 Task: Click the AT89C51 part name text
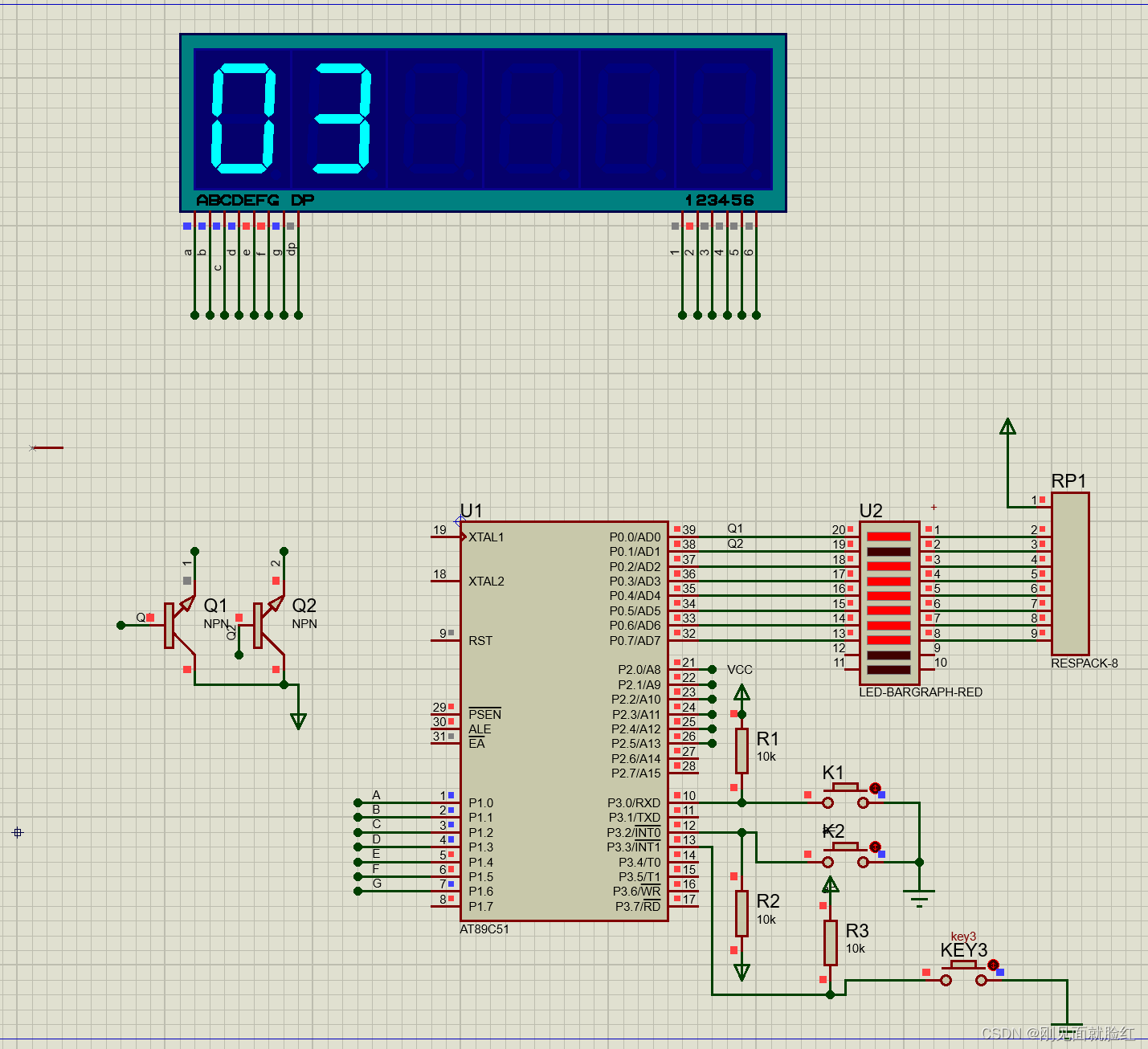point(484,929)
